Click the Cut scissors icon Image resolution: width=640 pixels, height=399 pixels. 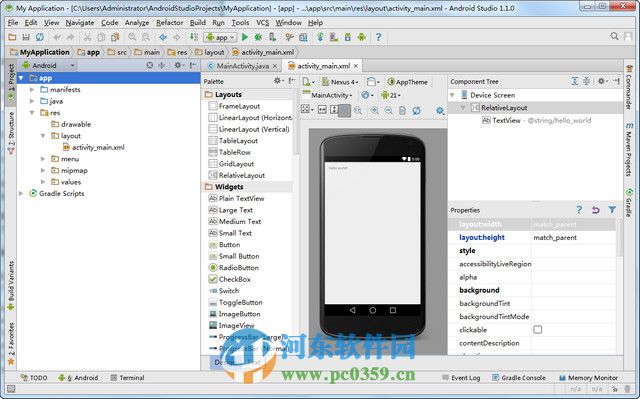tap(87, 38)
